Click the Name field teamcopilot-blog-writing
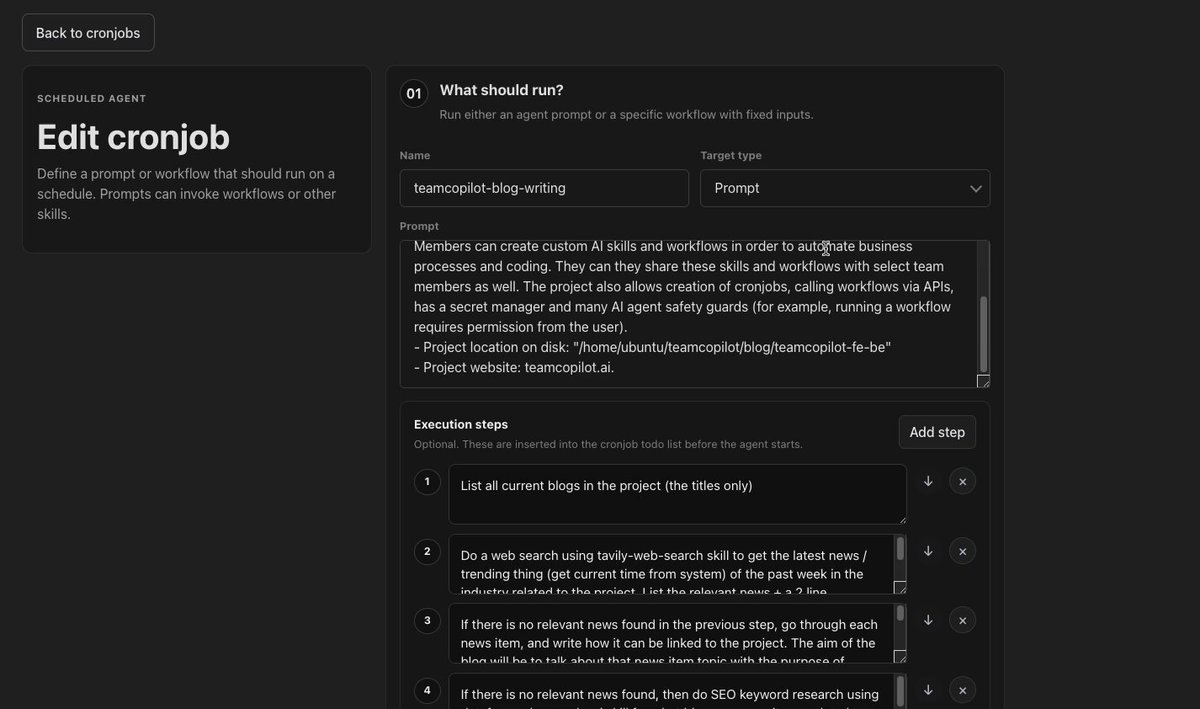This screenshot has width=1200, height=709. click(544, 188)
